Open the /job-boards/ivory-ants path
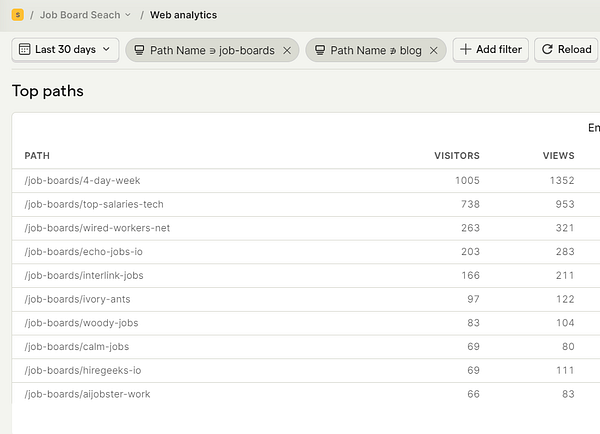 tap(77, 299)
